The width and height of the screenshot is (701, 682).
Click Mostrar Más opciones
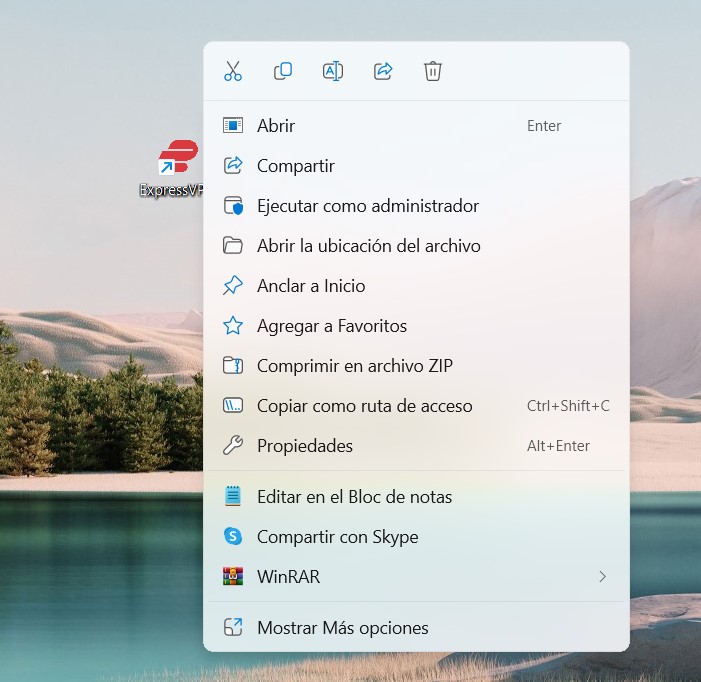pos(416,627)
